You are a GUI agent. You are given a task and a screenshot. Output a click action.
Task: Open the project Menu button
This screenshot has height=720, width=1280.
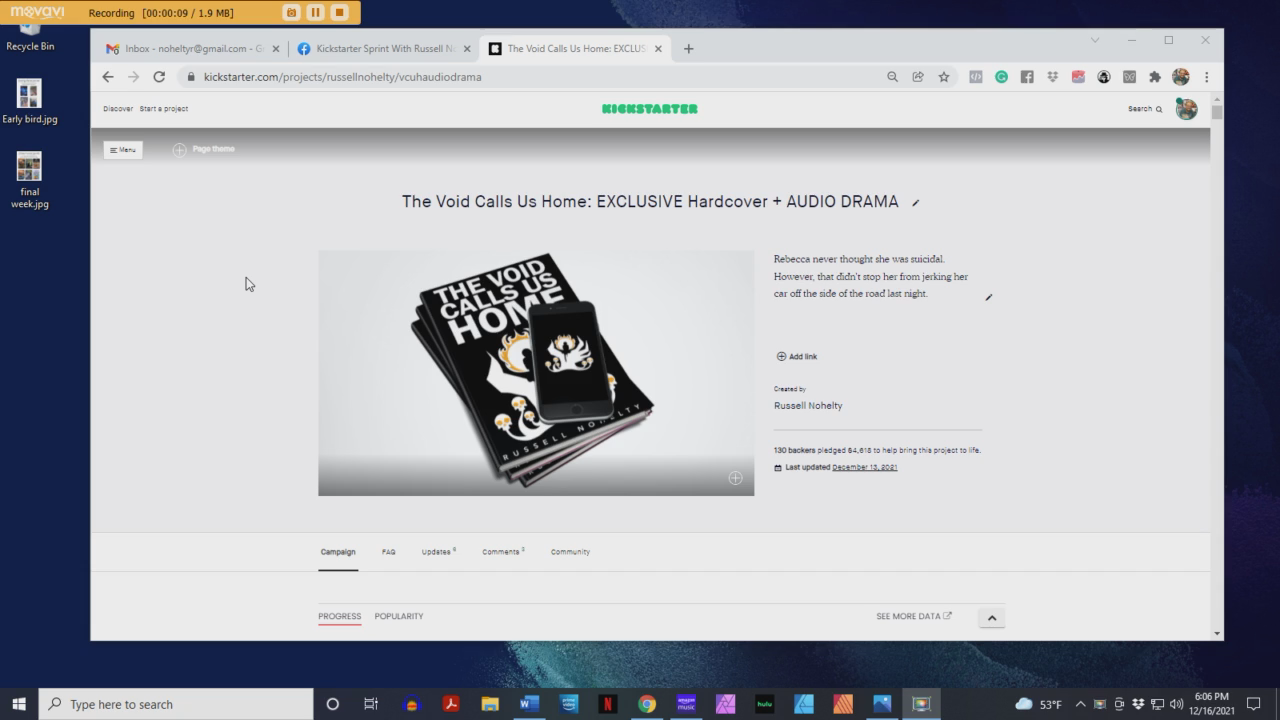pyautogui.click(x=123, y=150)
